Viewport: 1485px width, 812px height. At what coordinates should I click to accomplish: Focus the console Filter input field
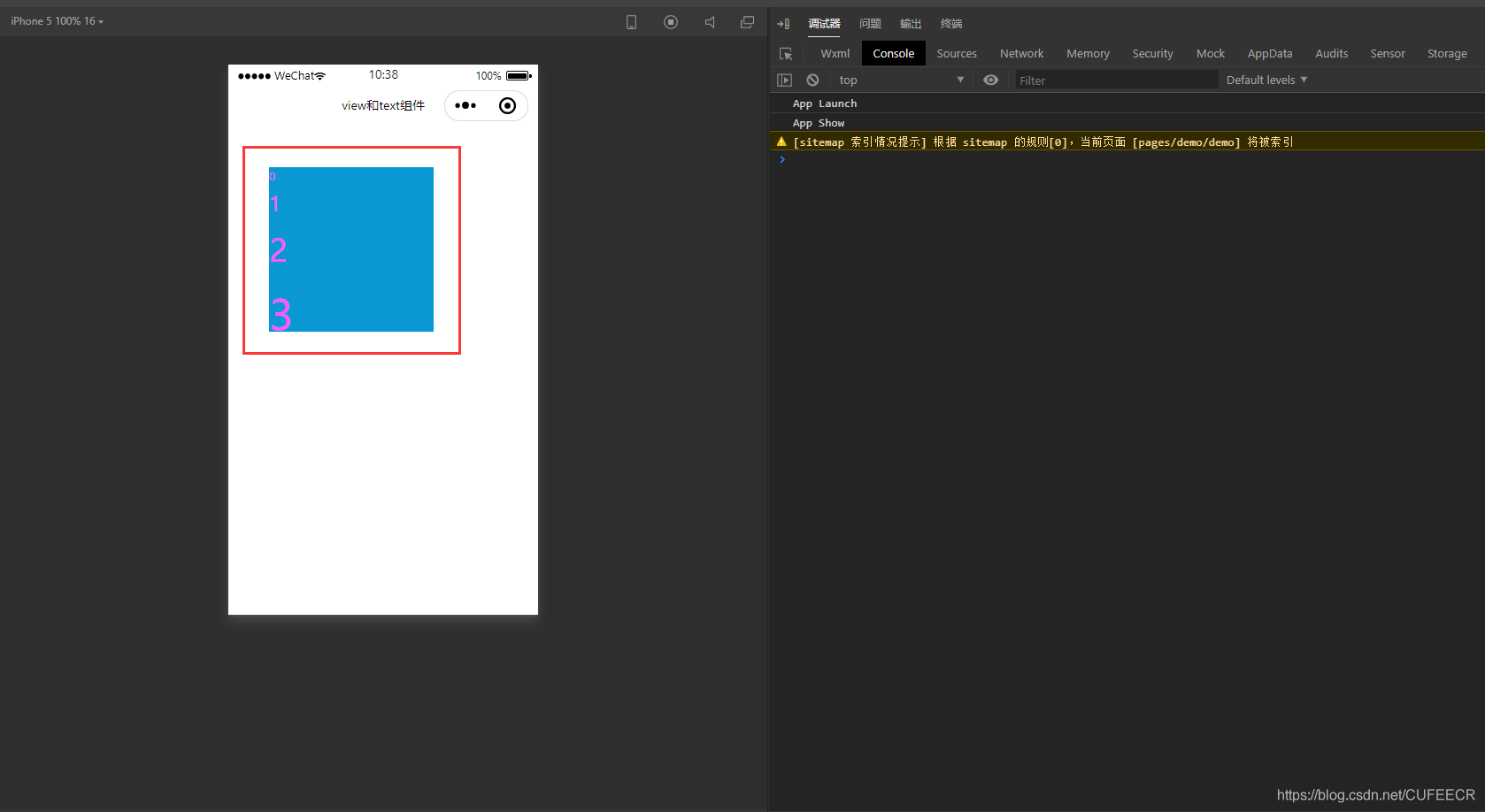[1116, 80]
